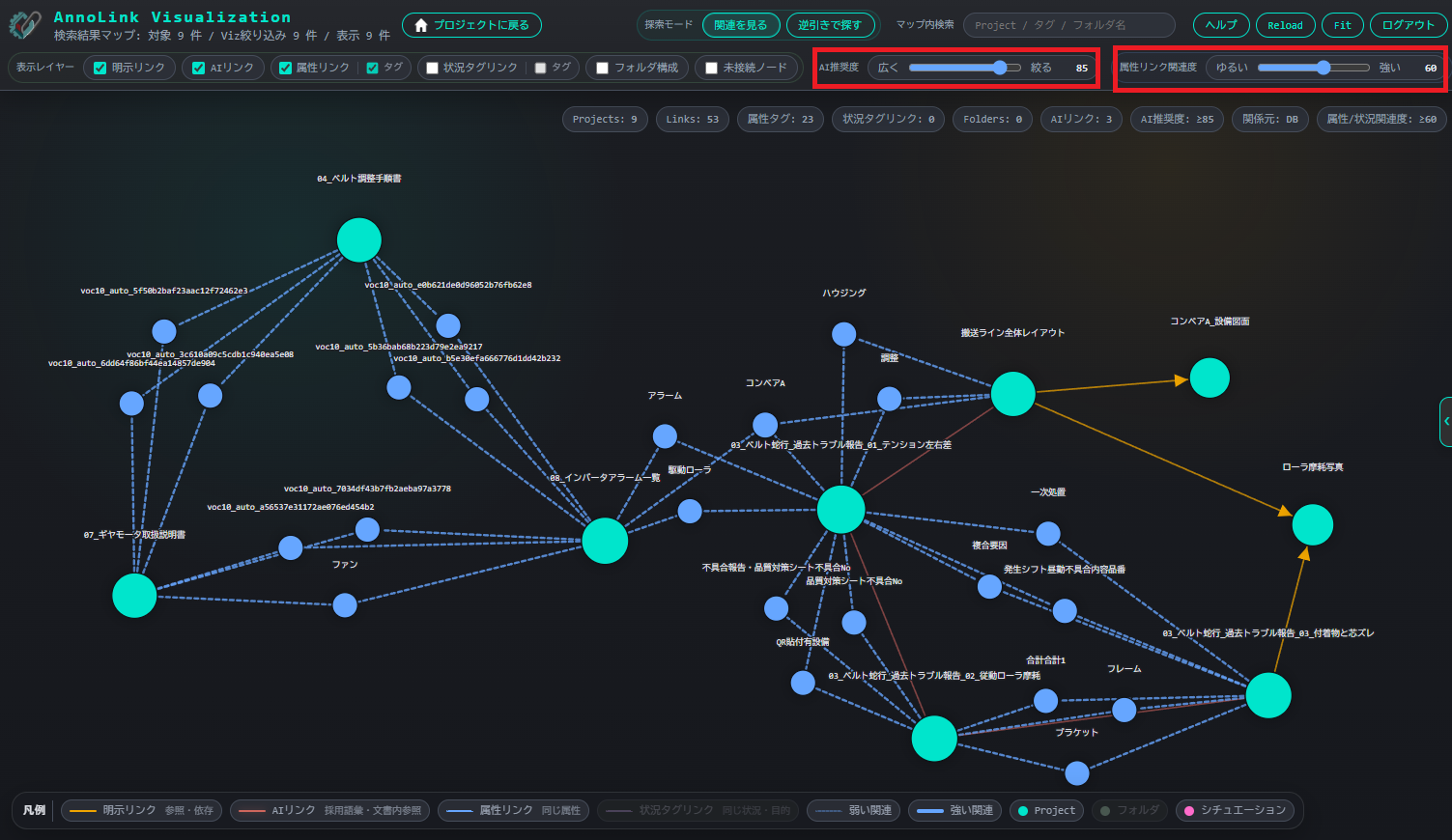Click the 複合要因 tag node
Viewport: 1452px width, 840px height.
coord(989,586)
